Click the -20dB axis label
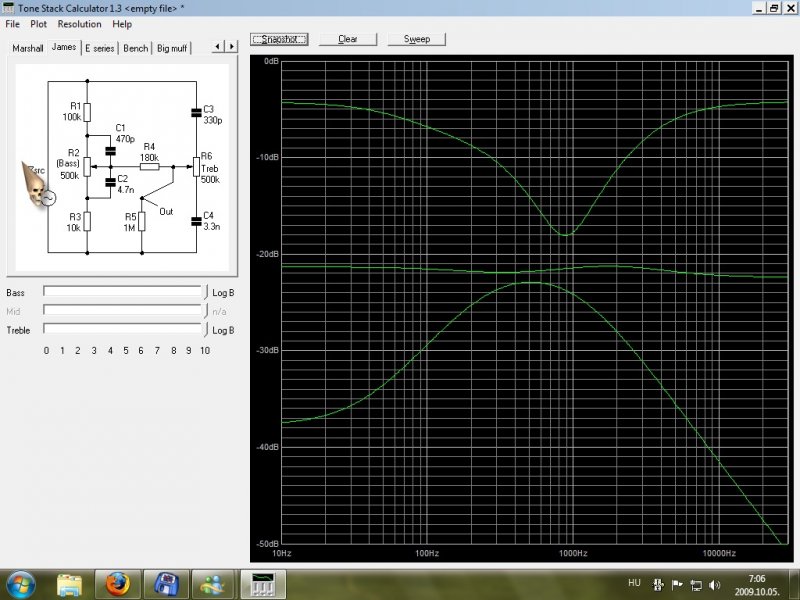 267,254
